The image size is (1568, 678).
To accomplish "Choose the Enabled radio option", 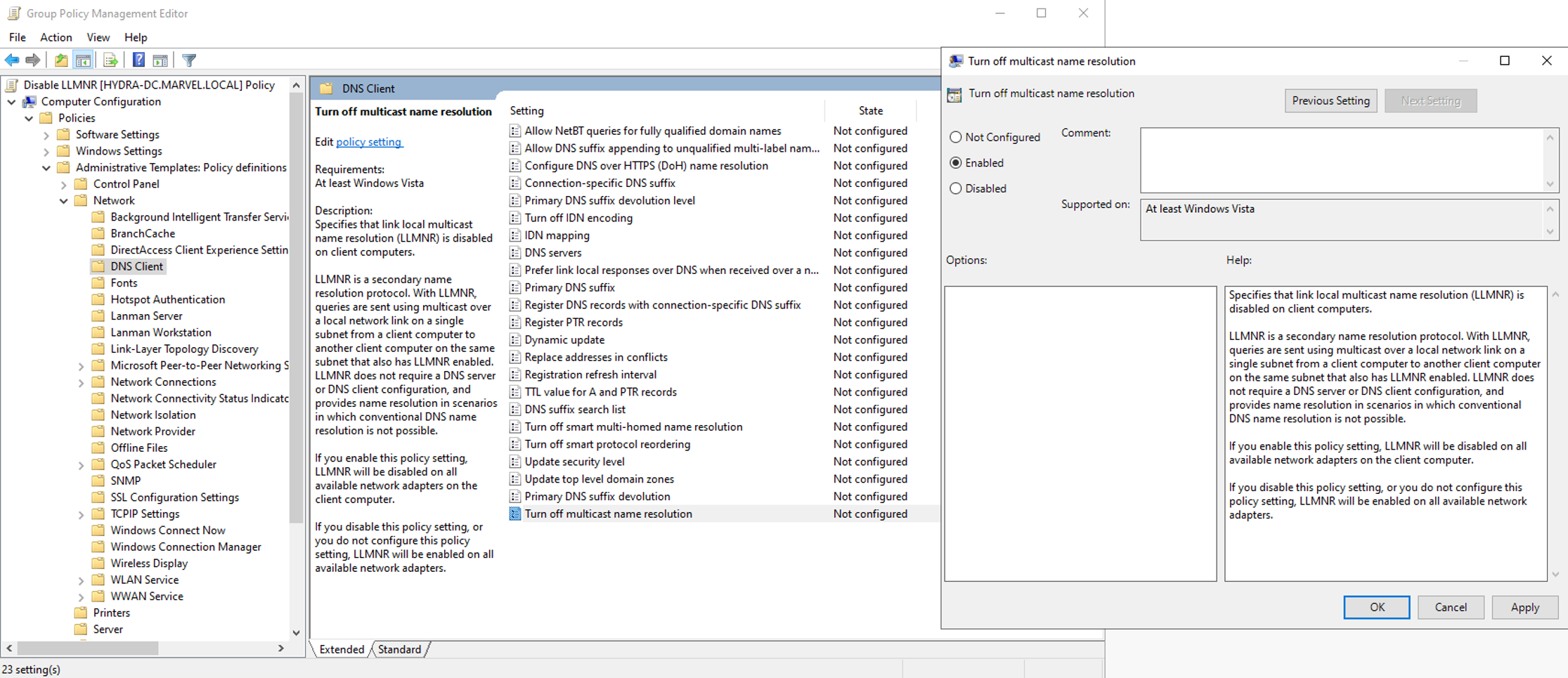I will tap(956, 163).
